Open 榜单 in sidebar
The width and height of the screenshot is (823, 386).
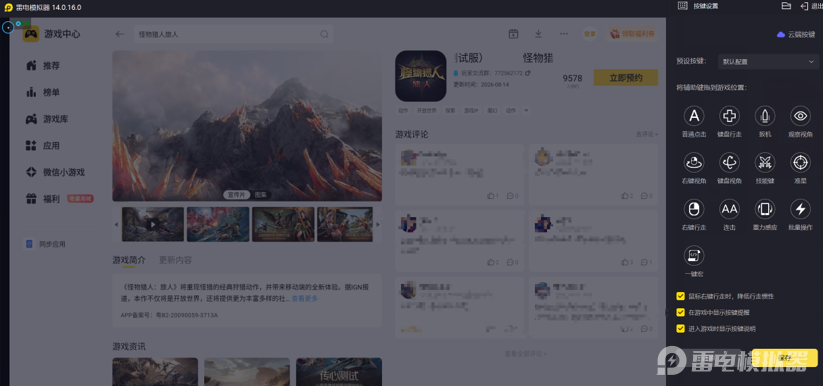(x=43, y=92)
